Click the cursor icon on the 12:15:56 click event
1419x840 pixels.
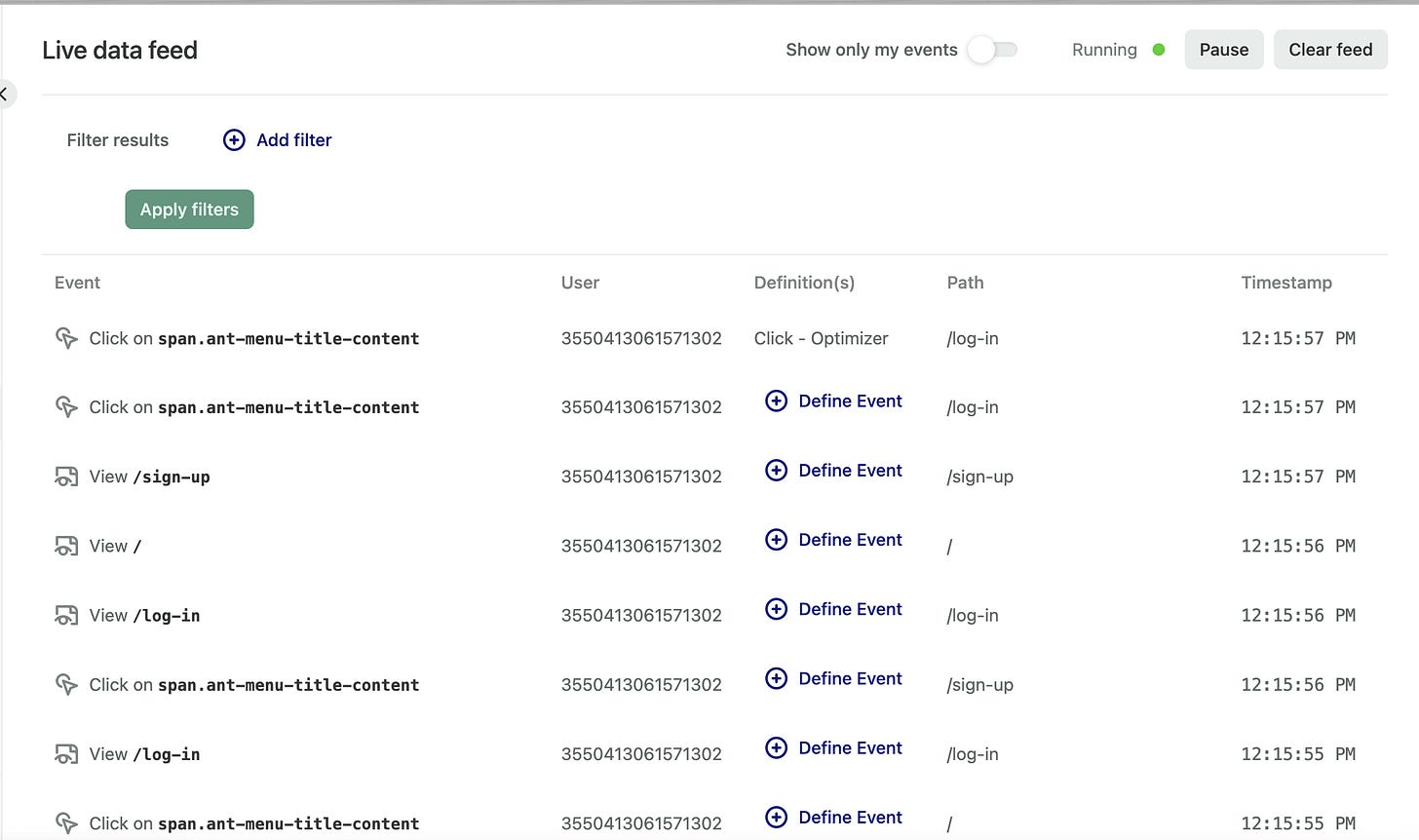[66, 685]
